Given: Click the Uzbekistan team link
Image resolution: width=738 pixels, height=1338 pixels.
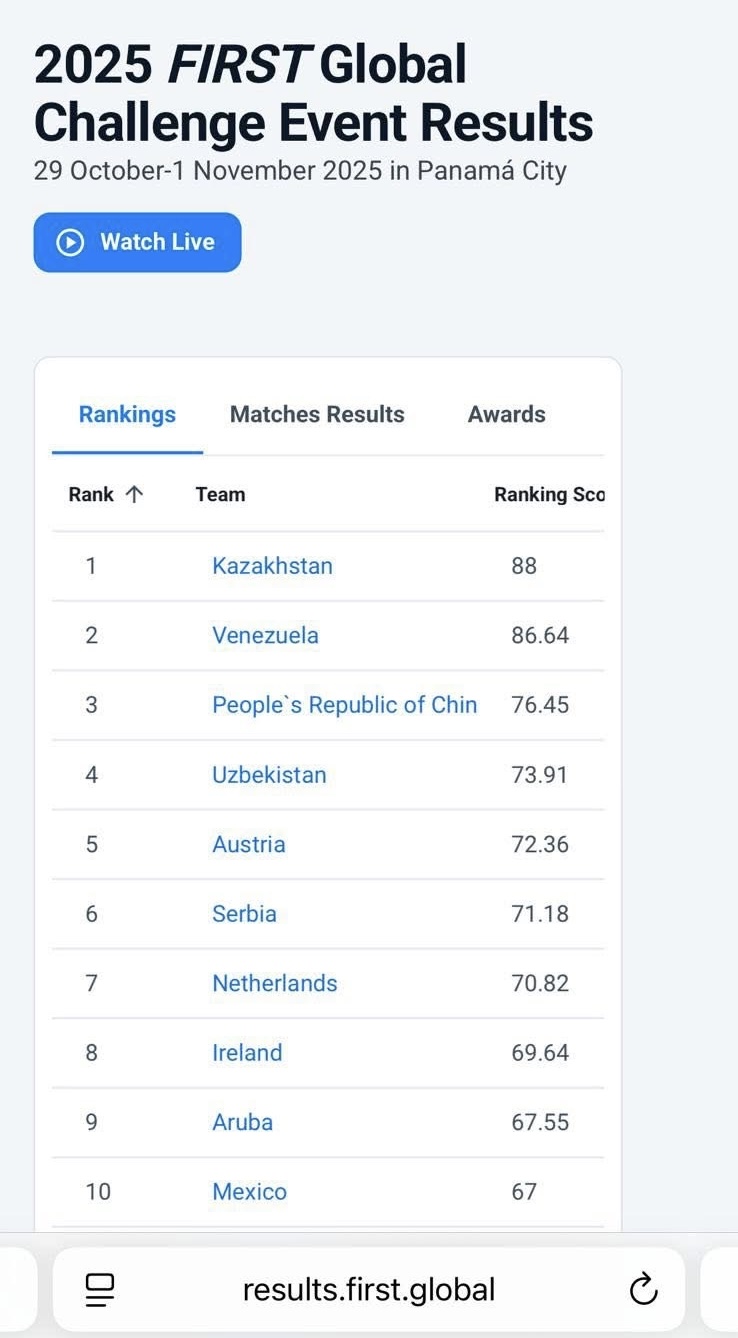Looking at the screenshot, I should (x=269, y=775).
